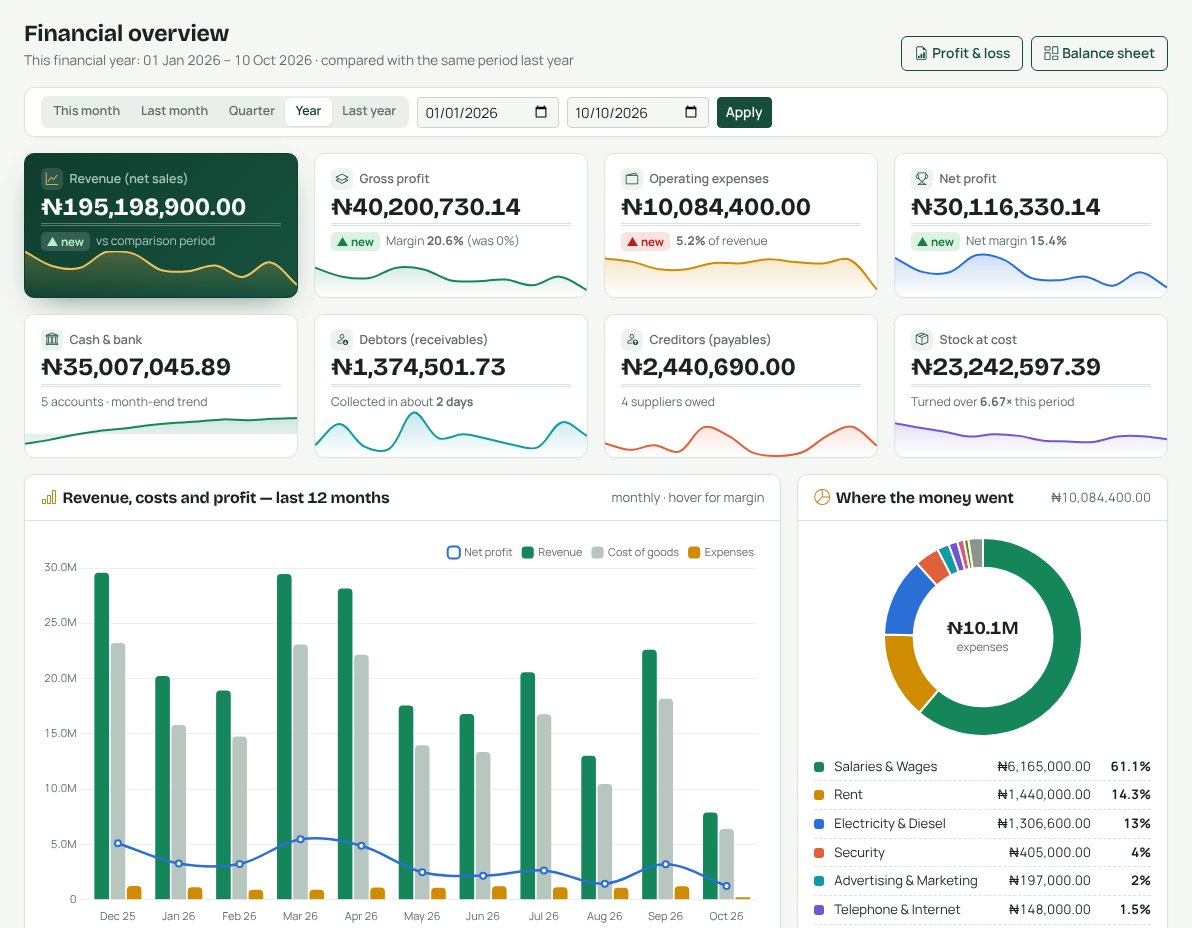
Task: Click the ₦10.1M expenses donut center label
Action: pos(982,635)
